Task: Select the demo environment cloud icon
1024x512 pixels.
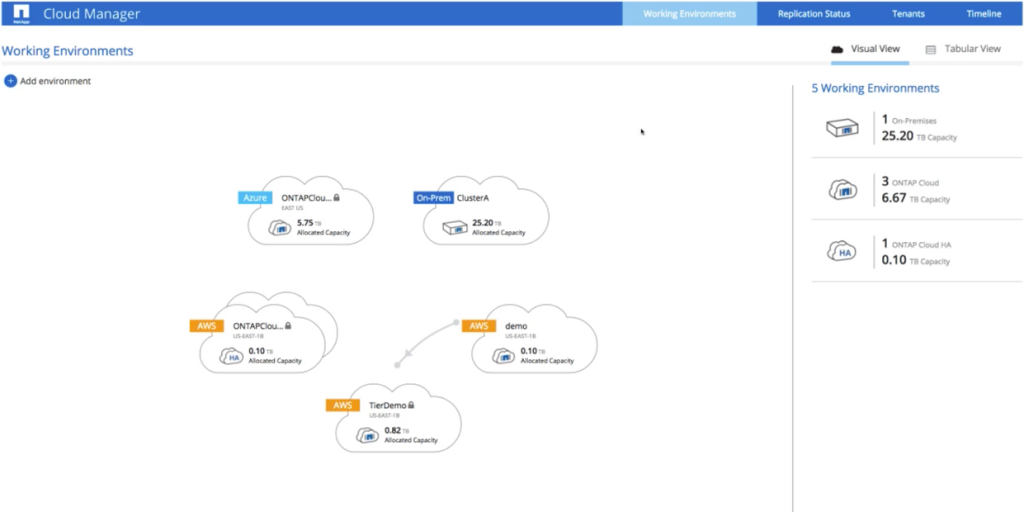Action: tap(503, 356)
